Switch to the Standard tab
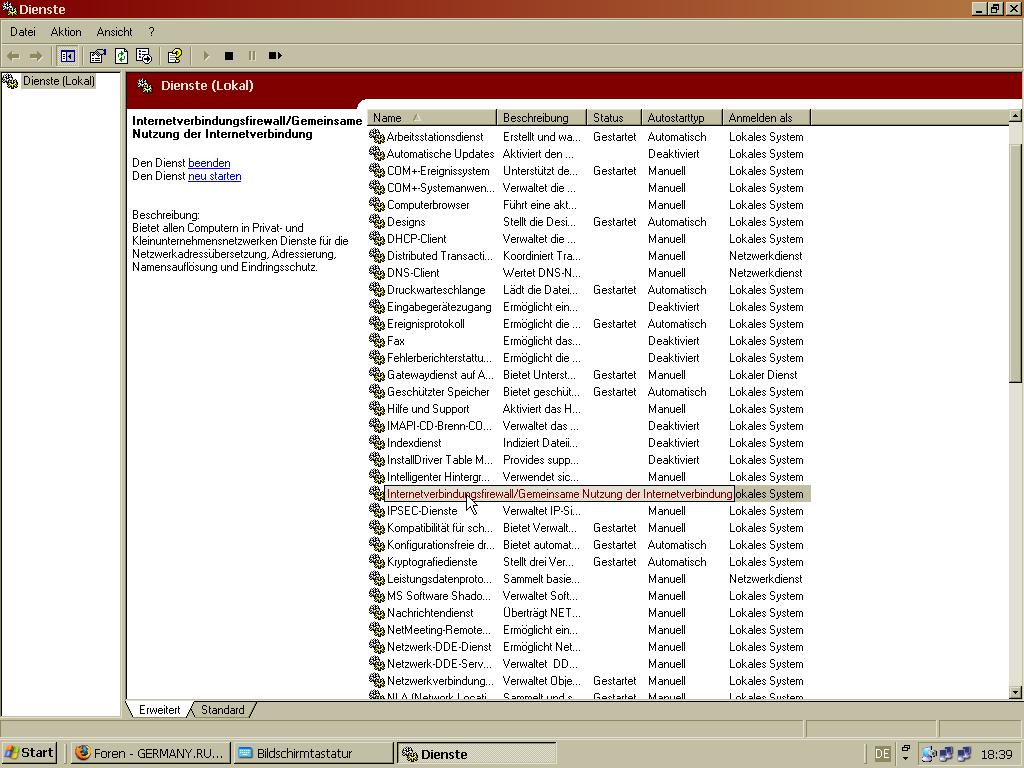Viewport: 1024px width, 768px height. pyautogui.click(x=222, y=710)
